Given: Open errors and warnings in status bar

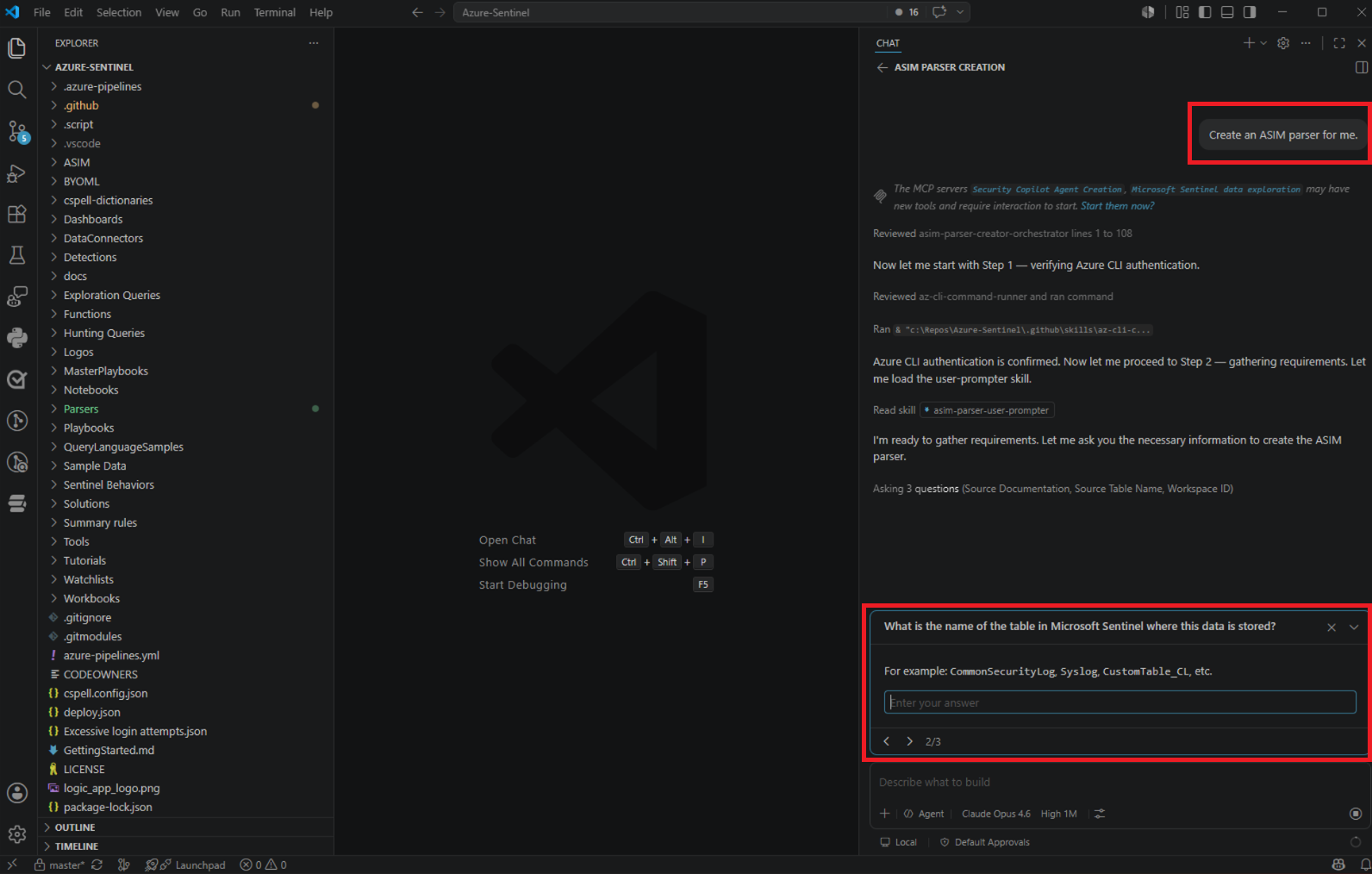Looking at the screenshot, I should coord(263,865).
